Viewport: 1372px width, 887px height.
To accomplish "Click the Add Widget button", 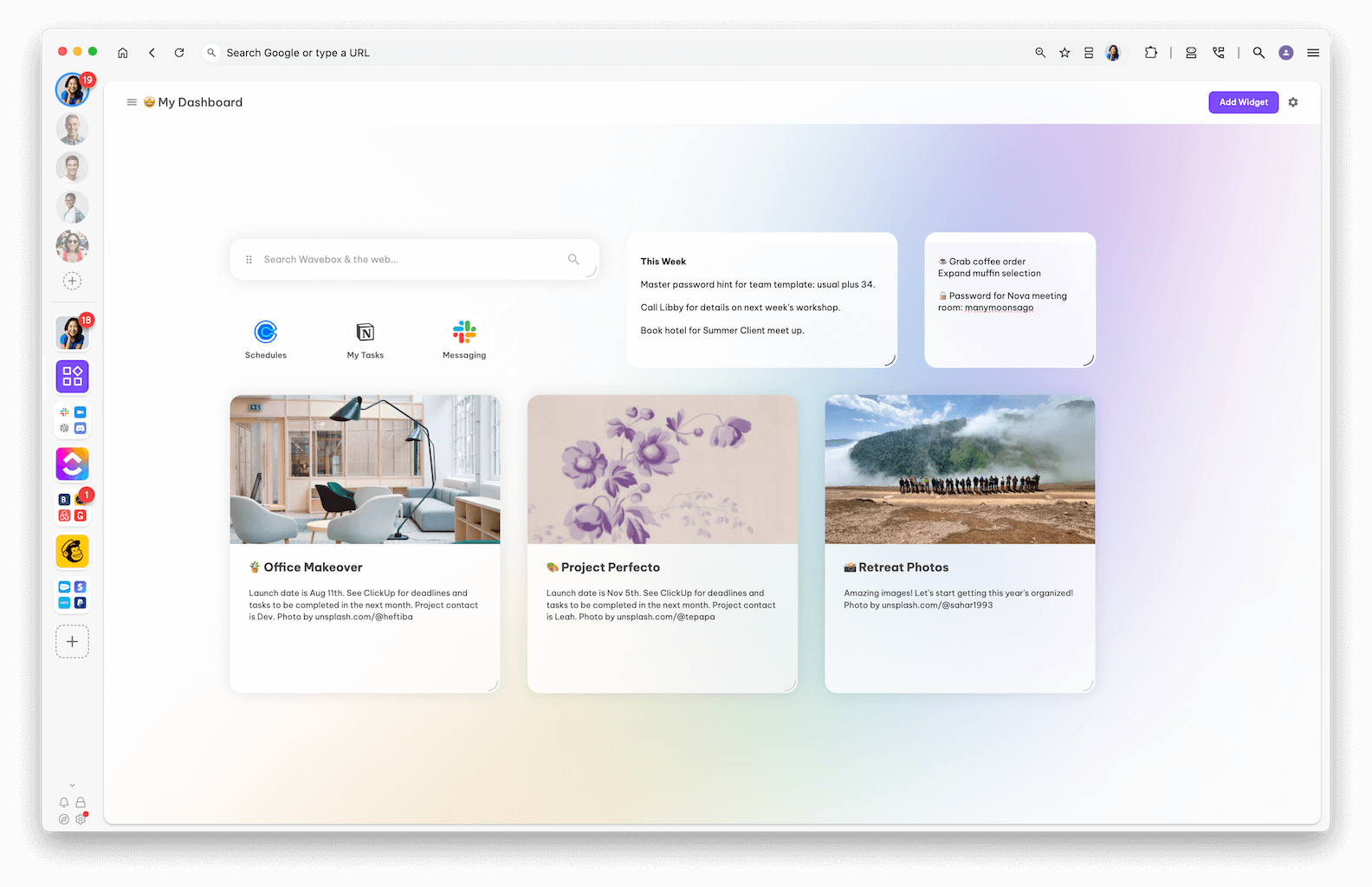I will point(1244,102).
